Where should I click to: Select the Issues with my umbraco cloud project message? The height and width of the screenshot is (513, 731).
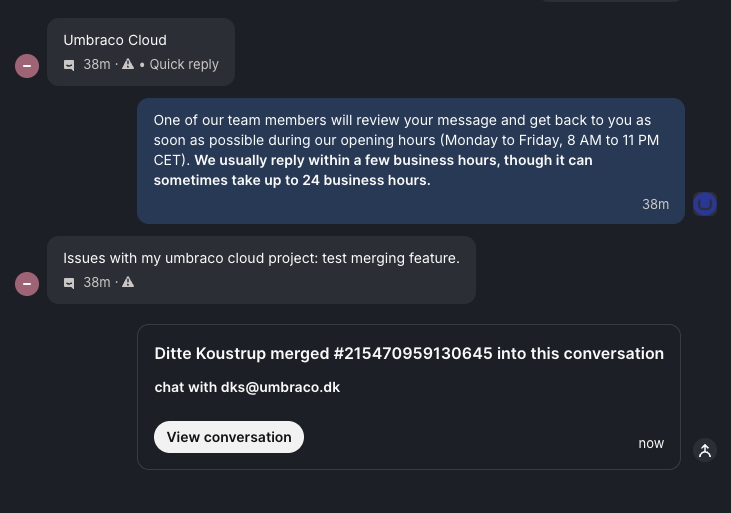coord(261,258)
